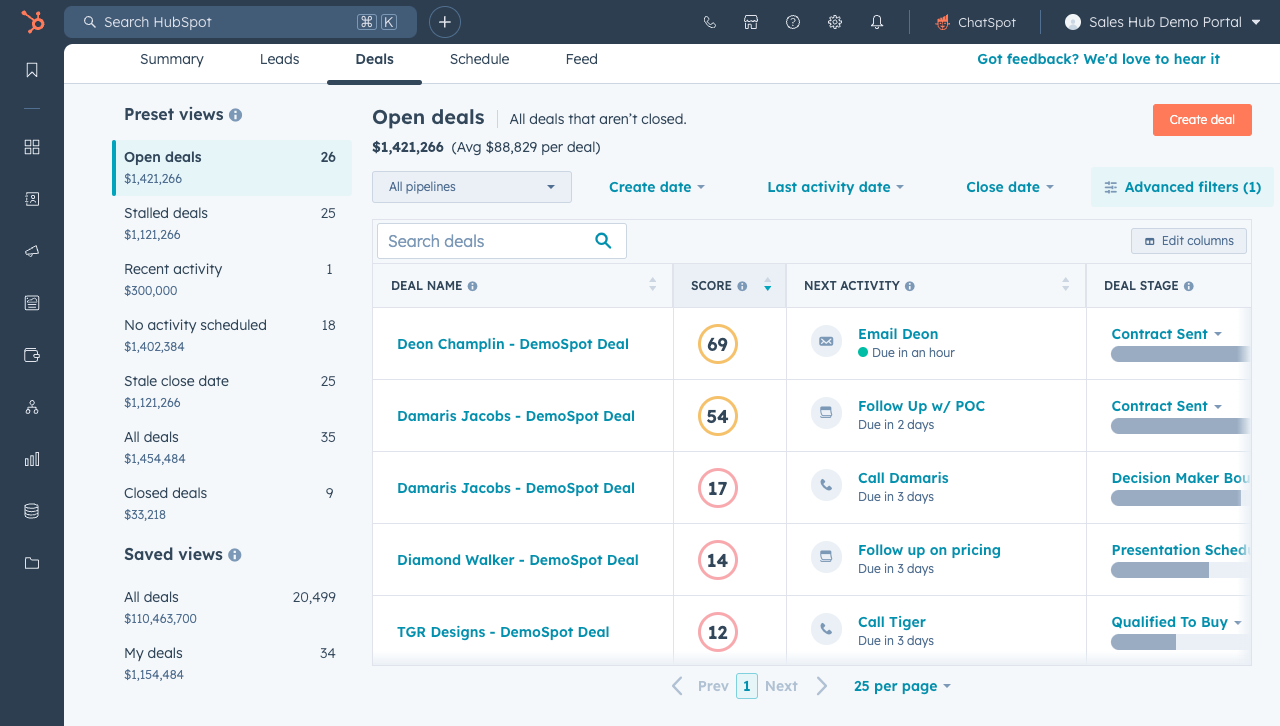This screenshot has width=1280, height=726.
Task: Open Bookmarks in the left sidebar
Action: pos(32,70)
